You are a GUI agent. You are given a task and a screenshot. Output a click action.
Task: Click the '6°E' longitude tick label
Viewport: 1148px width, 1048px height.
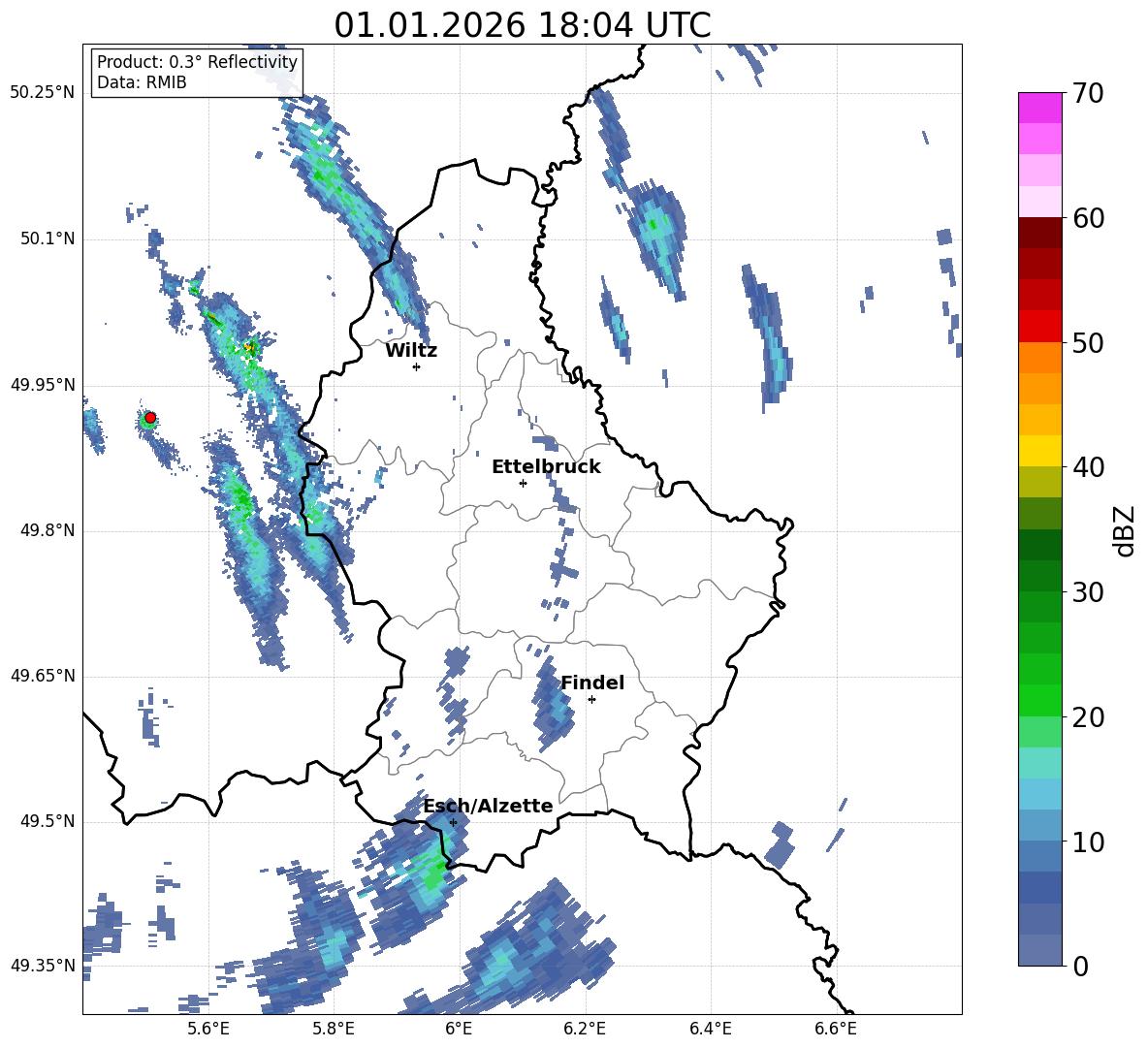pos(459,1029)
